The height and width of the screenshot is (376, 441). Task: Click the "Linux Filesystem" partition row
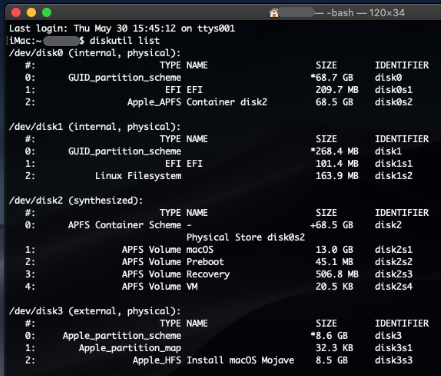tap(219, 176)
